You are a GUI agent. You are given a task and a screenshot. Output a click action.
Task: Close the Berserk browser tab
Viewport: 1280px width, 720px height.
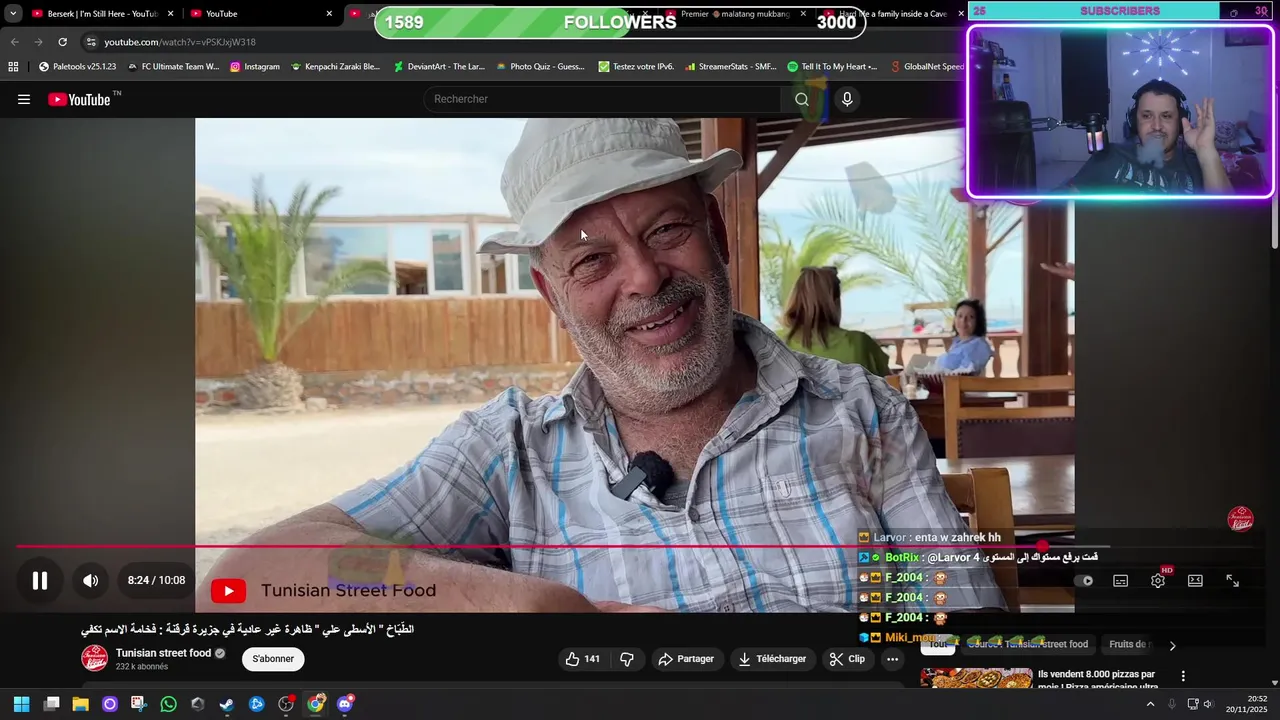pos(170,14)
